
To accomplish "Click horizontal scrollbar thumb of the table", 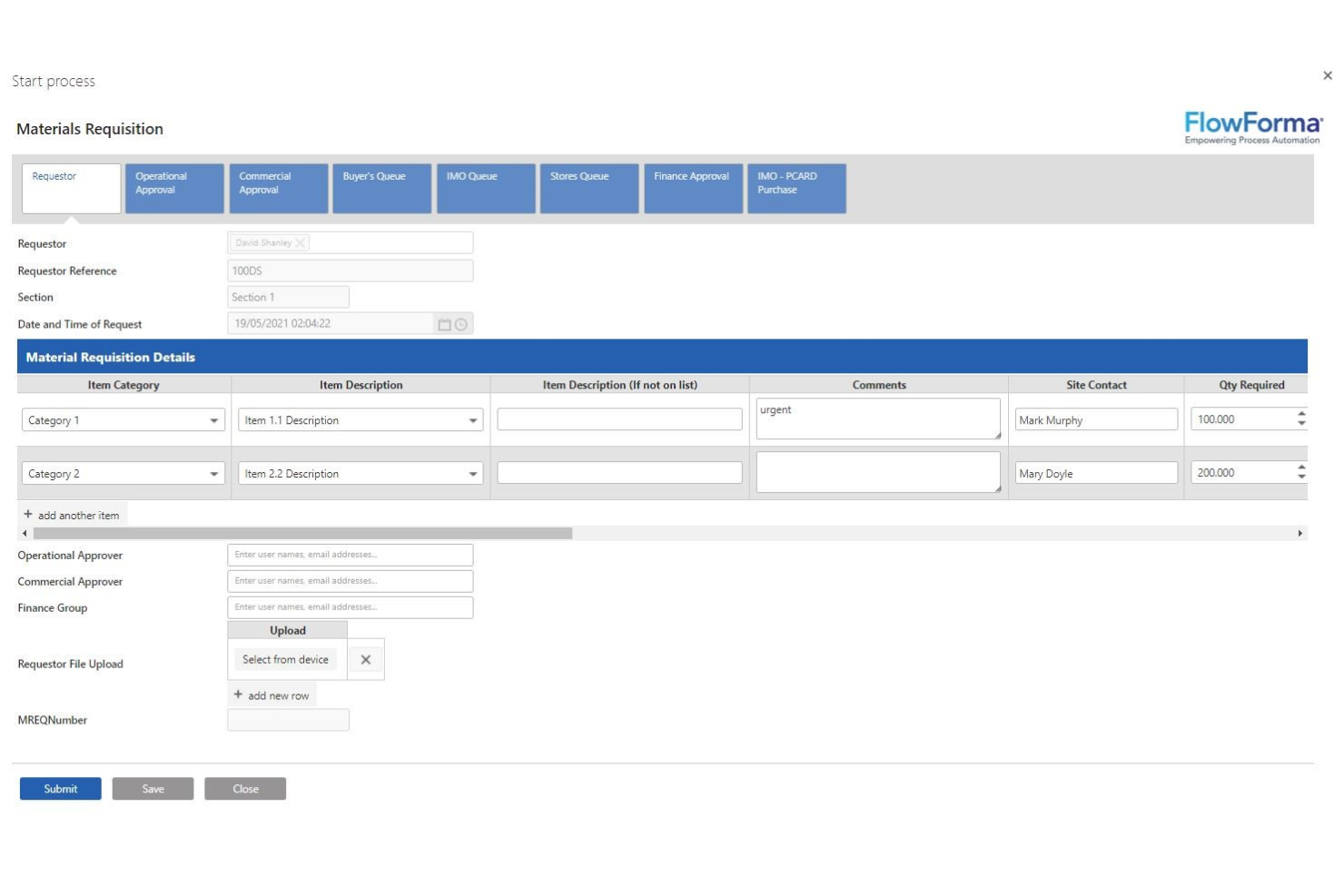I will point(302,534).
